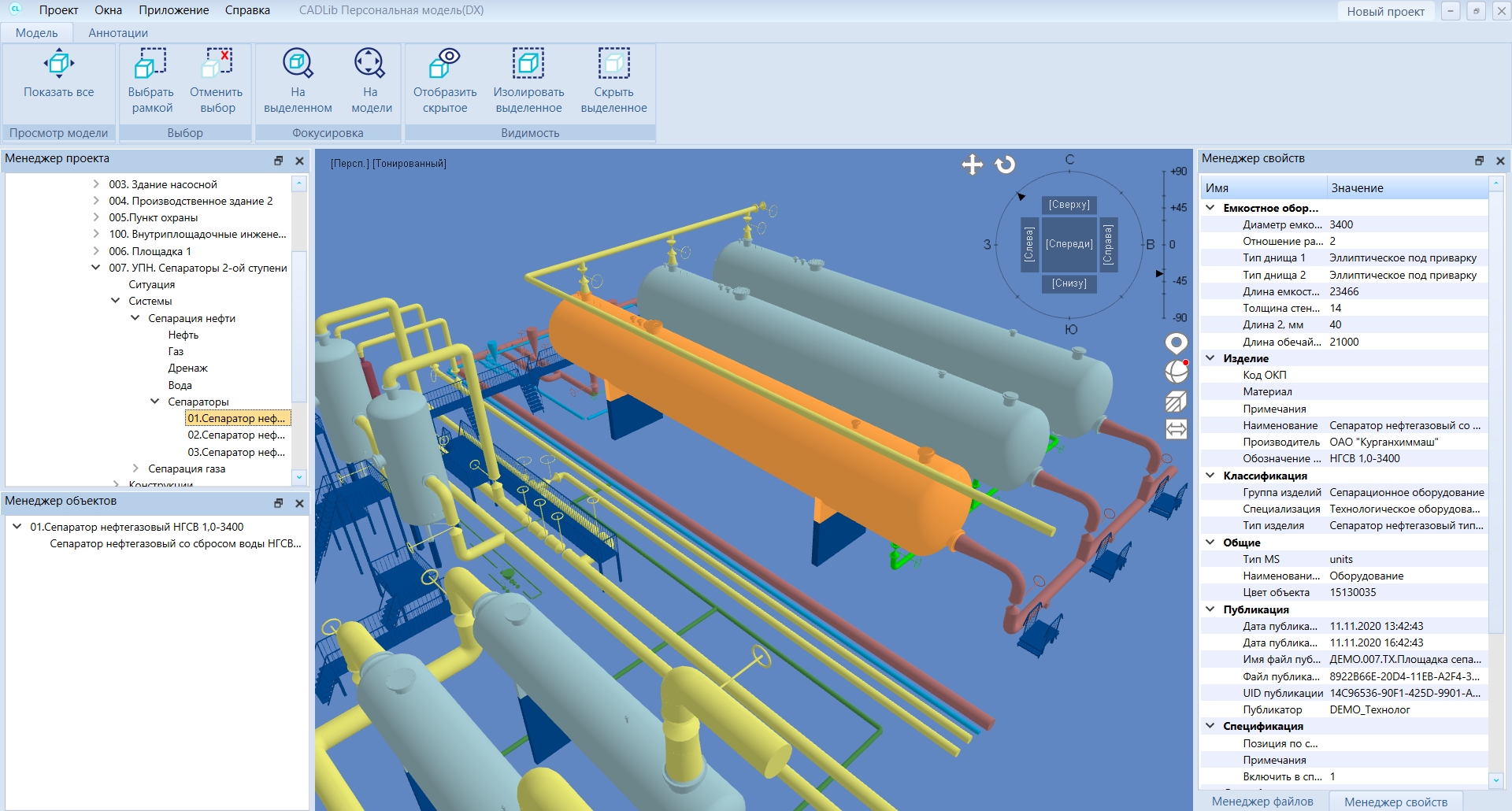This screenshot has height=811, width=1512.
Task: Select the [Снизу] face on view cube
Action: [x=1069, y=283]
